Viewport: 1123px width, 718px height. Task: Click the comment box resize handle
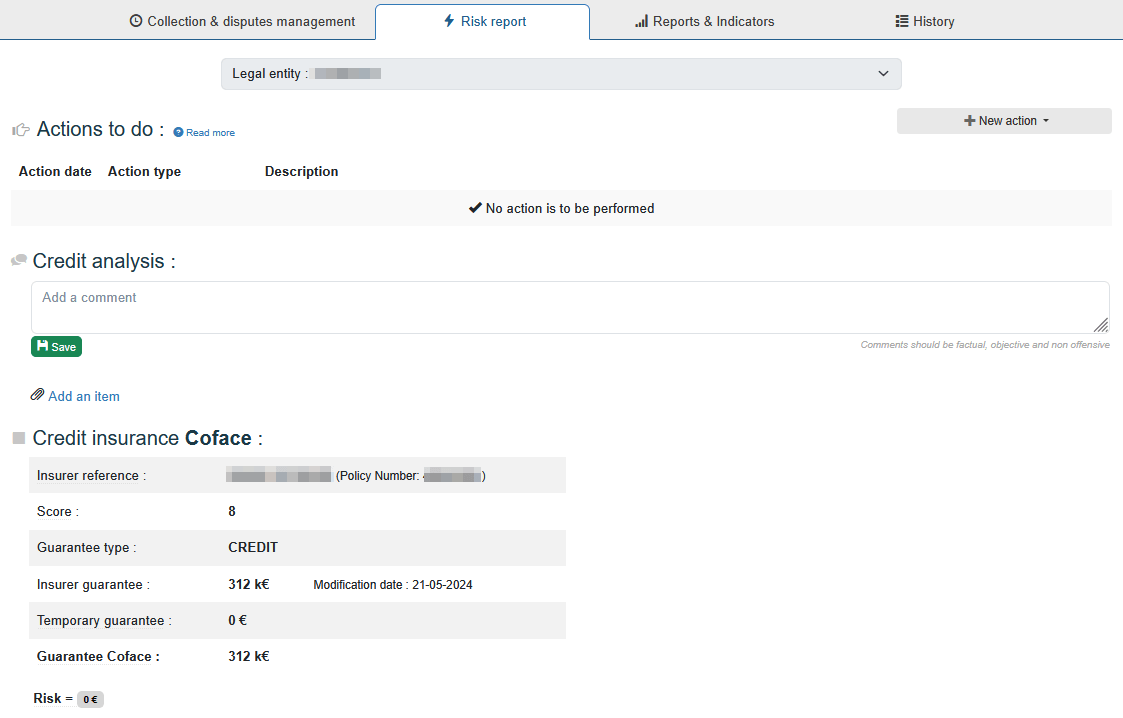tap(1100, 325)
